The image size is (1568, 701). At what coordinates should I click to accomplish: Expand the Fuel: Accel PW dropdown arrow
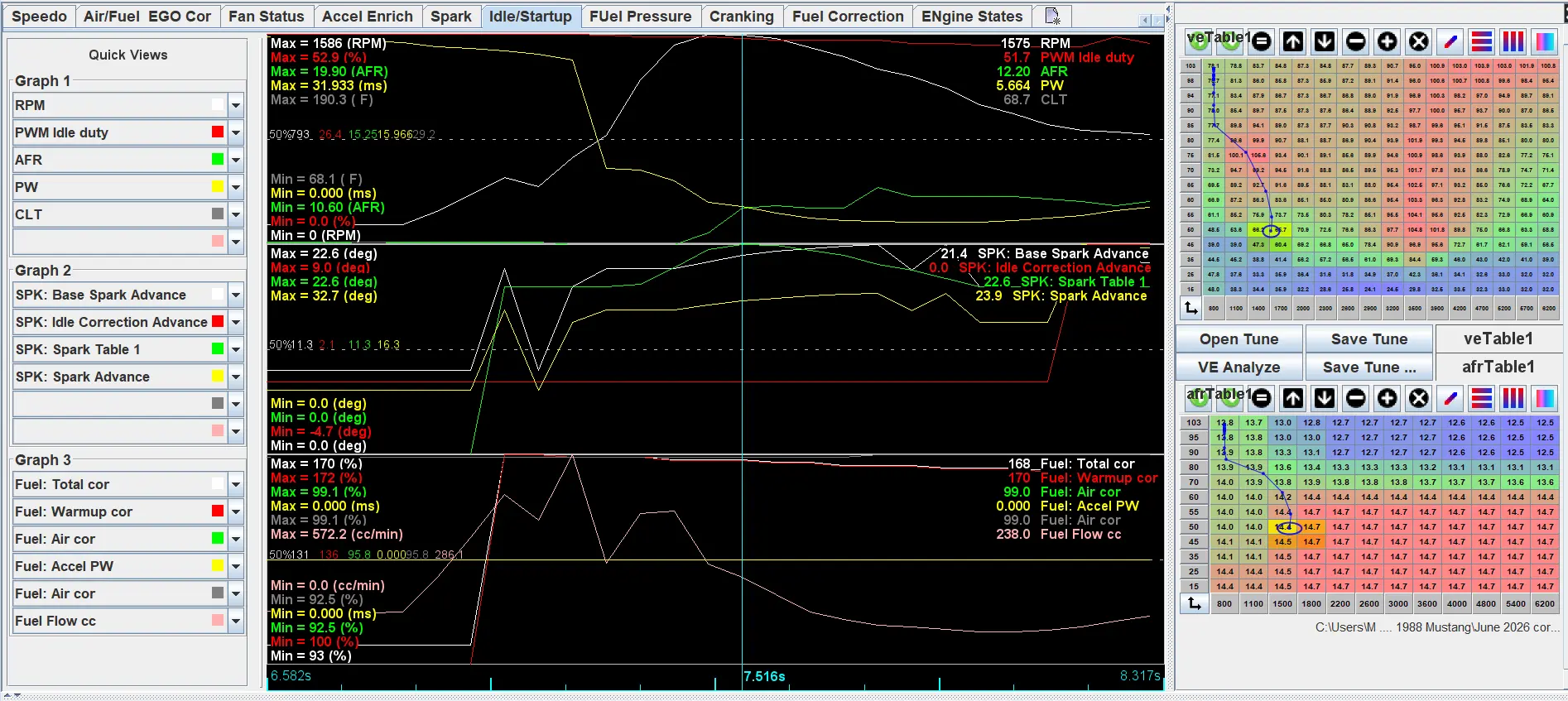(236, 566)
